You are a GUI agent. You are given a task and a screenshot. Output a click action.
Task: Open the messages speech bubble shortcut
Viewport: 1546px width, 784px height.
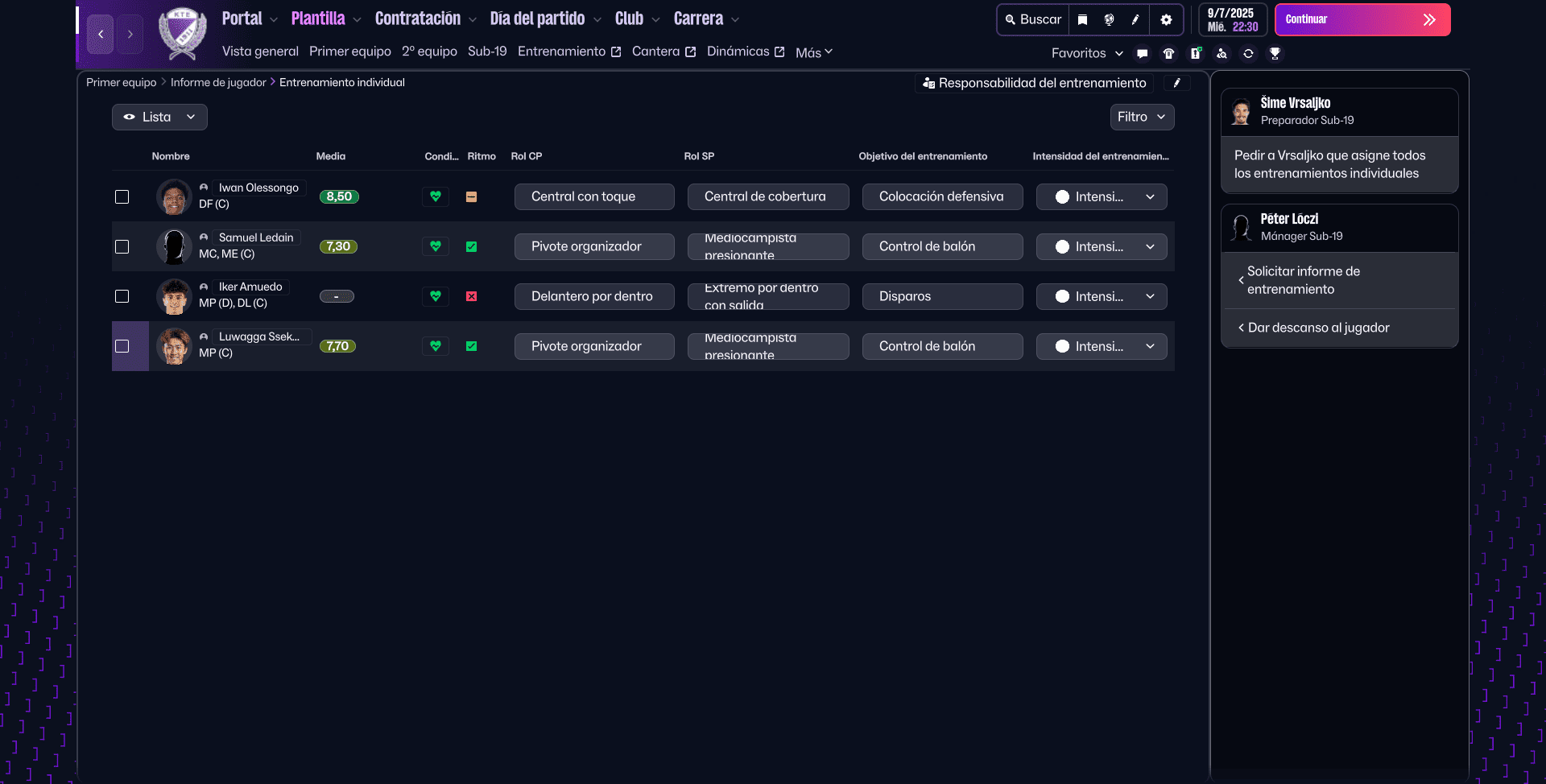(1142, 54)
